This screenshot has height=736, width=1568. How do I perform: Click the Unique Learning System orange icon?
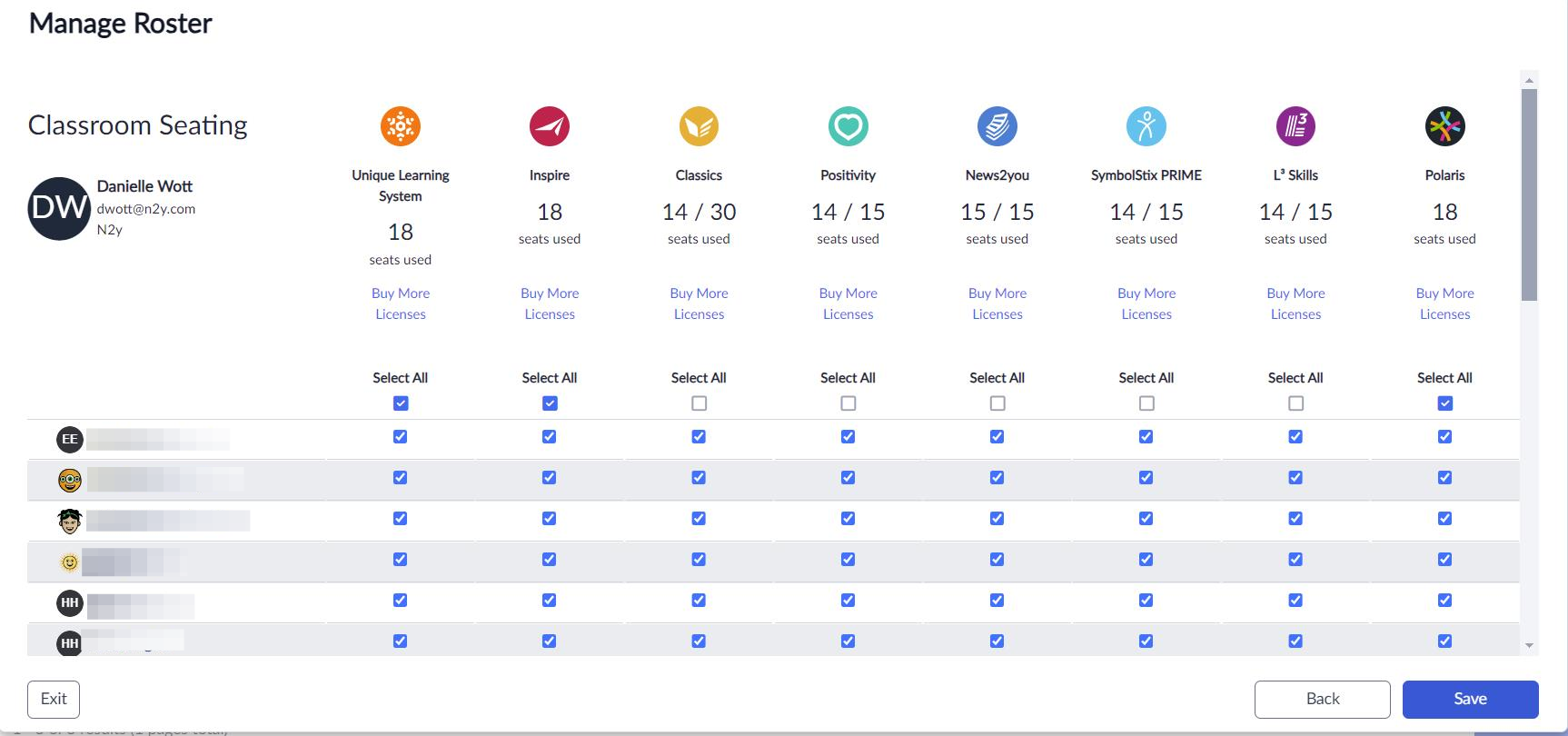point(400,126)
